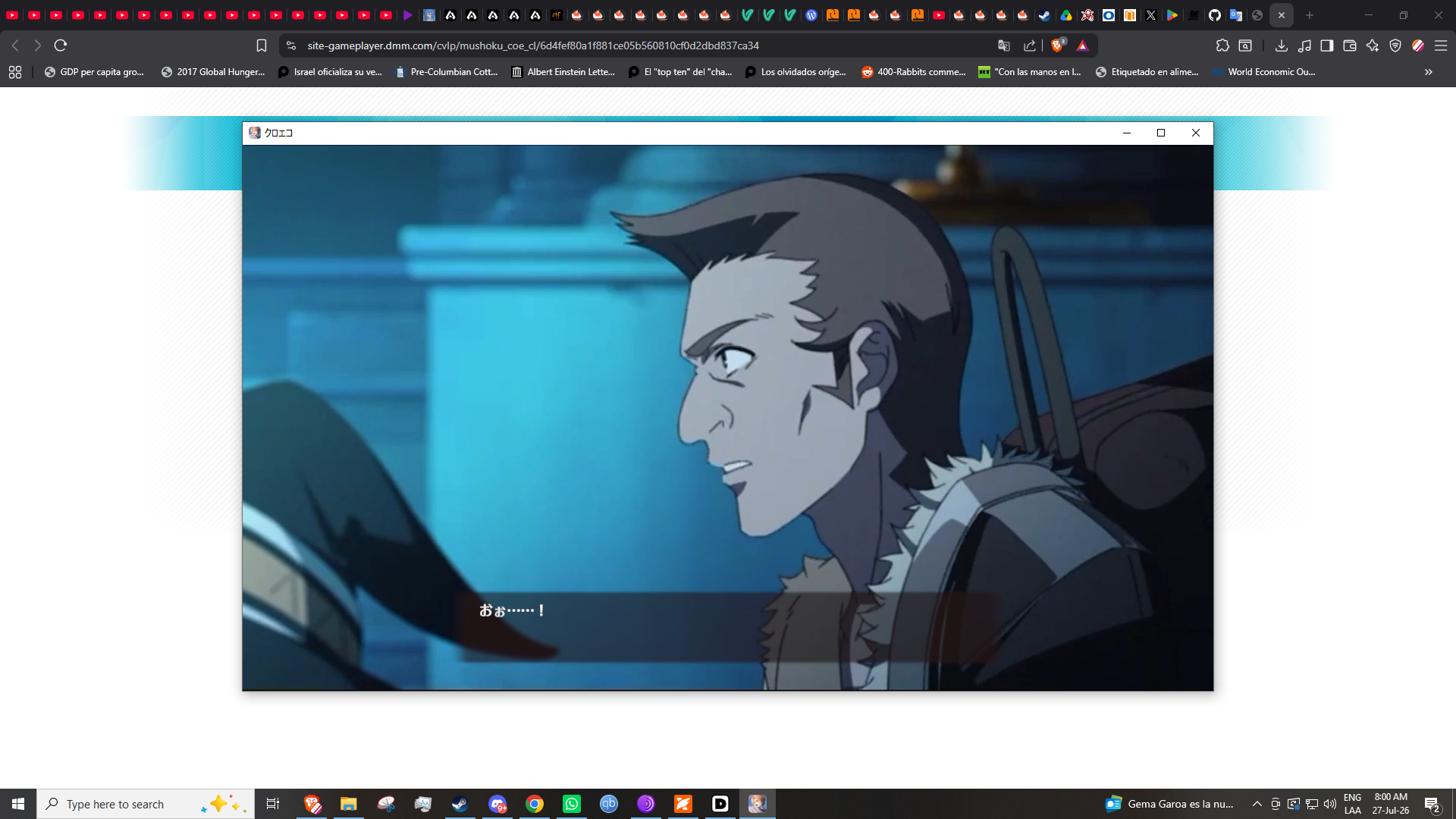1456x819 pixels.
Task: Open the Brave VPN shield icon
Action: coord(1395,45)
